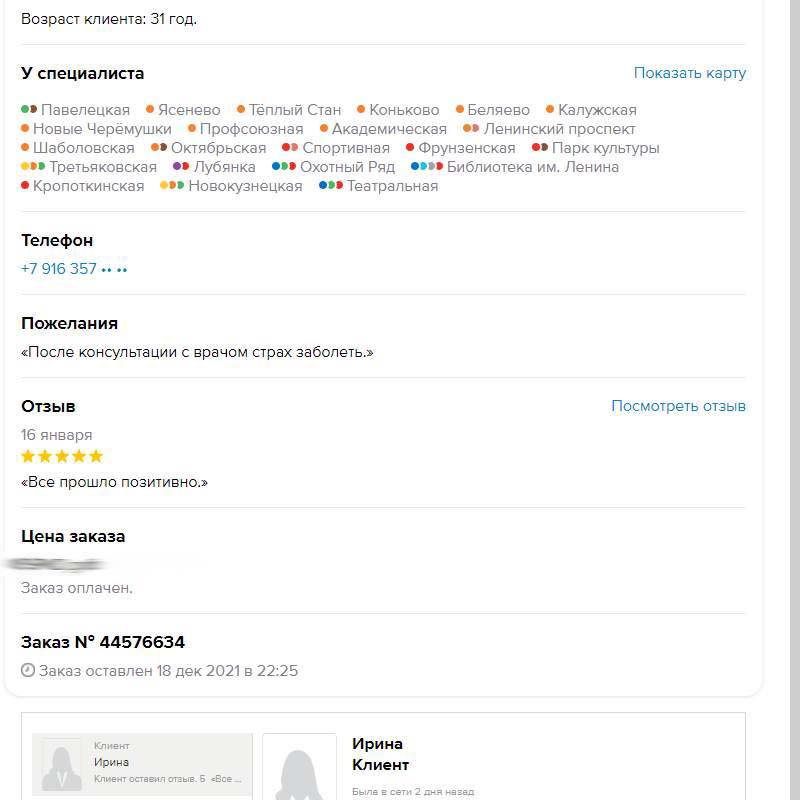Select the Театральная metro station
Image resolution: width=800 pixels, height=800 pixels.
click(x=392, y=186)
